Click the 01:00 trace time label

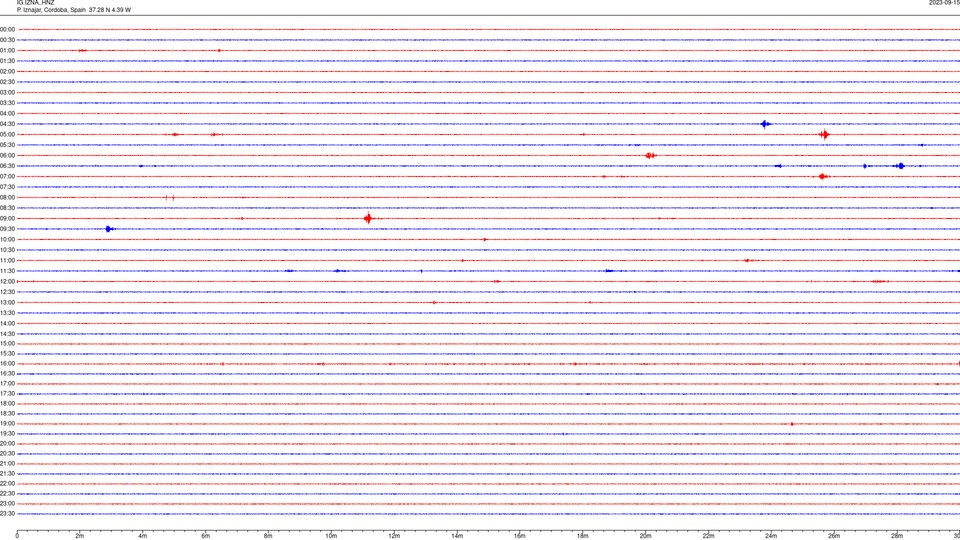pos(7,51)
